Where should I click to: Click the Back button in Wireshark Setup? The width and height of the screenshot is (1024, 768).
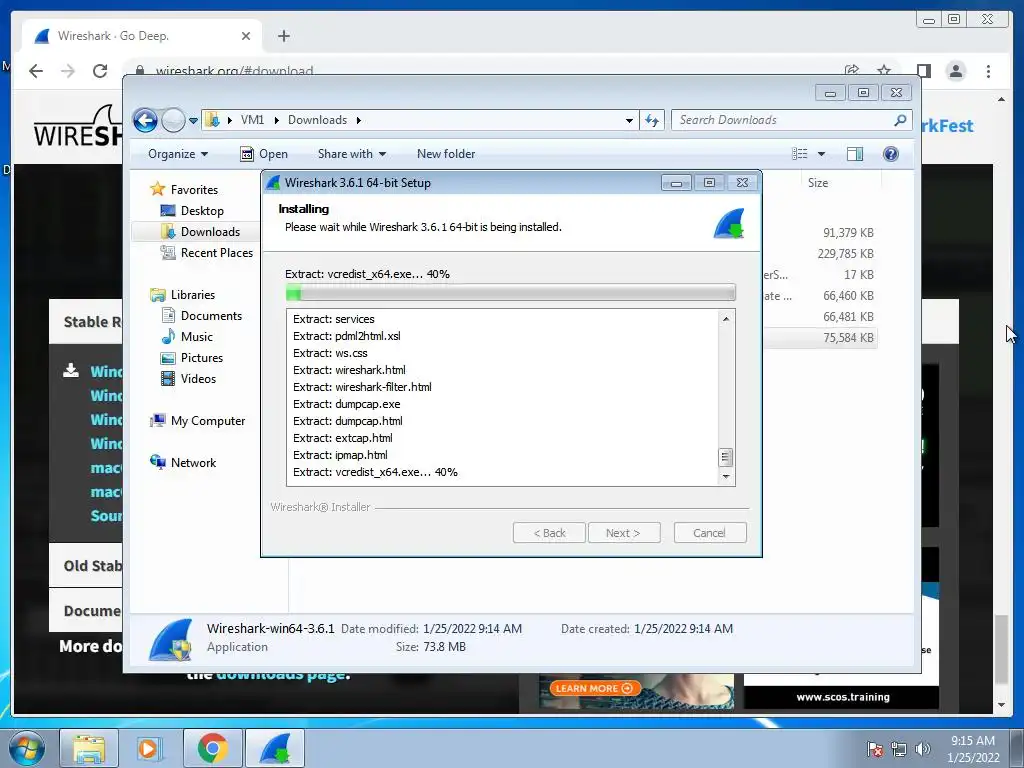549,533
